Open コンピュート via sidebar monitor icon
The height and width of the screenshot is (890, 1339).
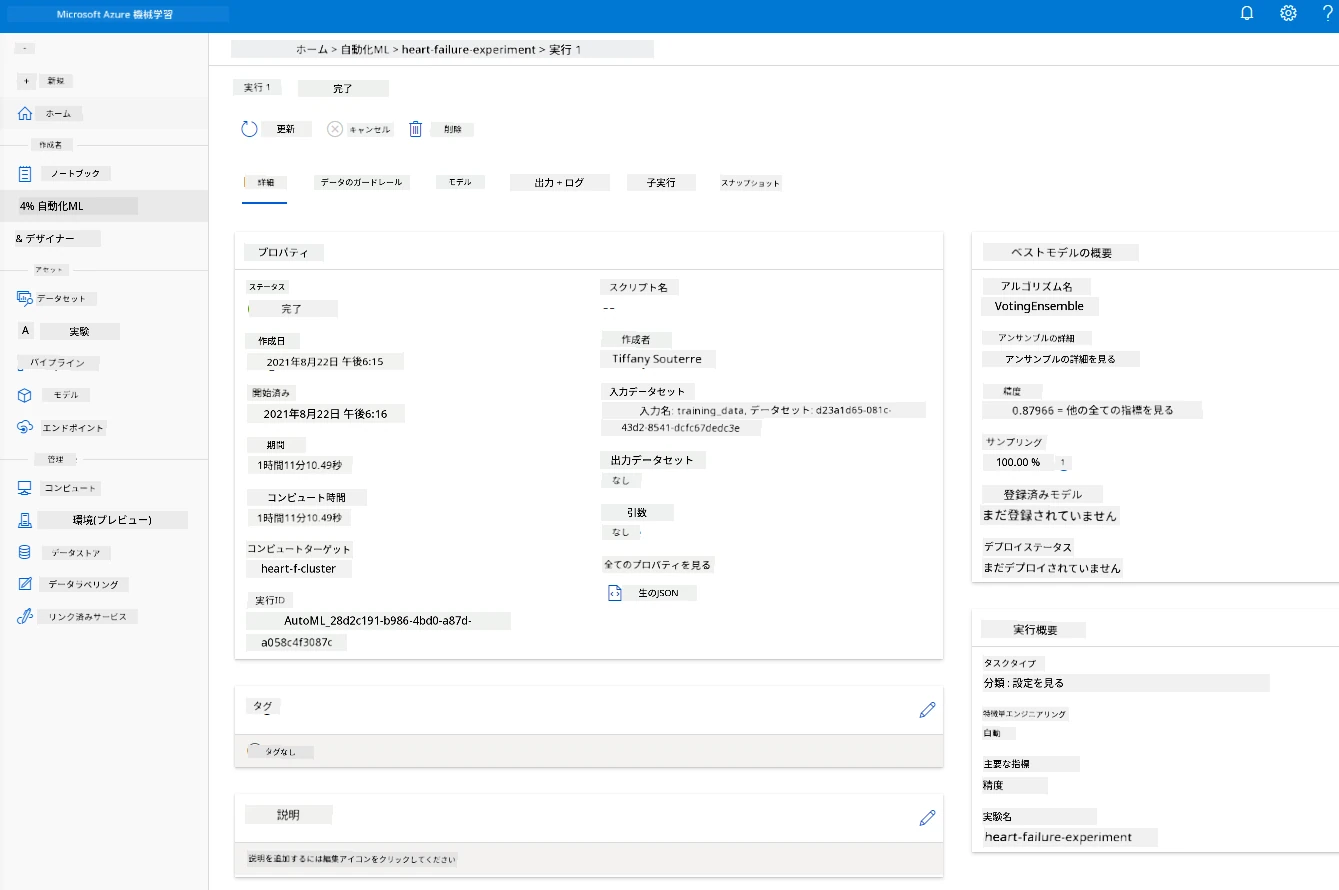(x=25, y=488)
